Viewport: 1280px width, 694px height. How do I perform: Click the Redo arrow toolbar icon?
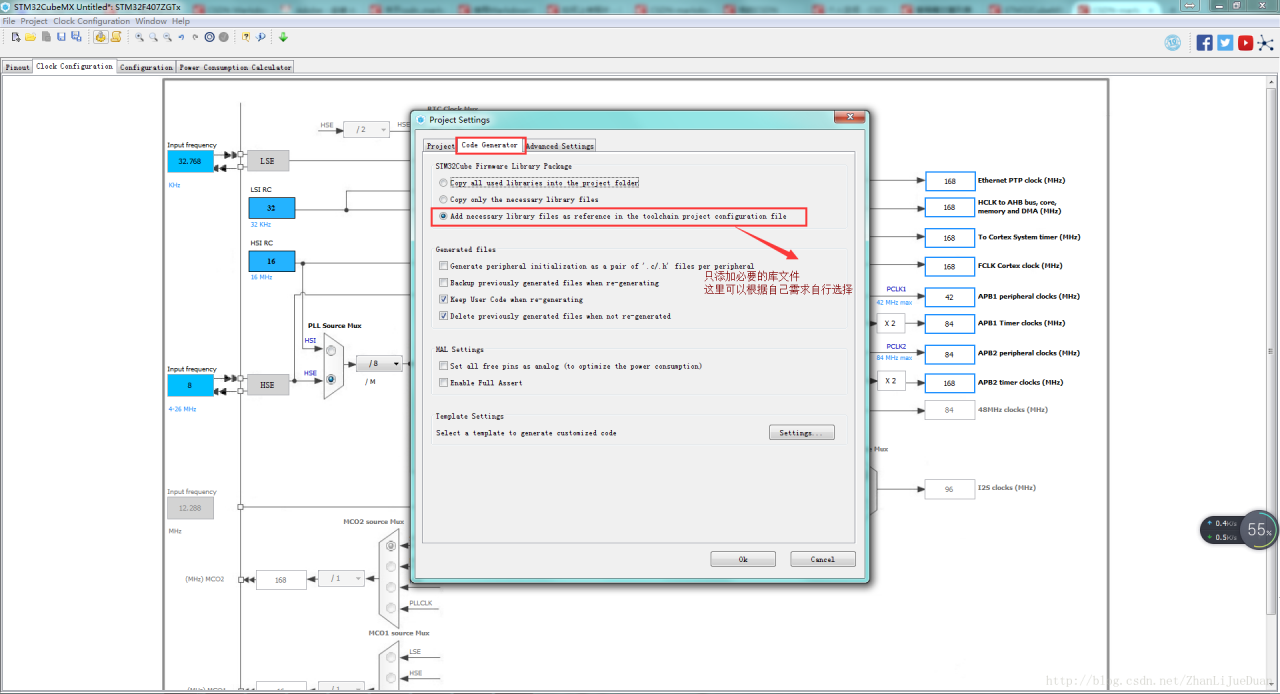(195, 37)
